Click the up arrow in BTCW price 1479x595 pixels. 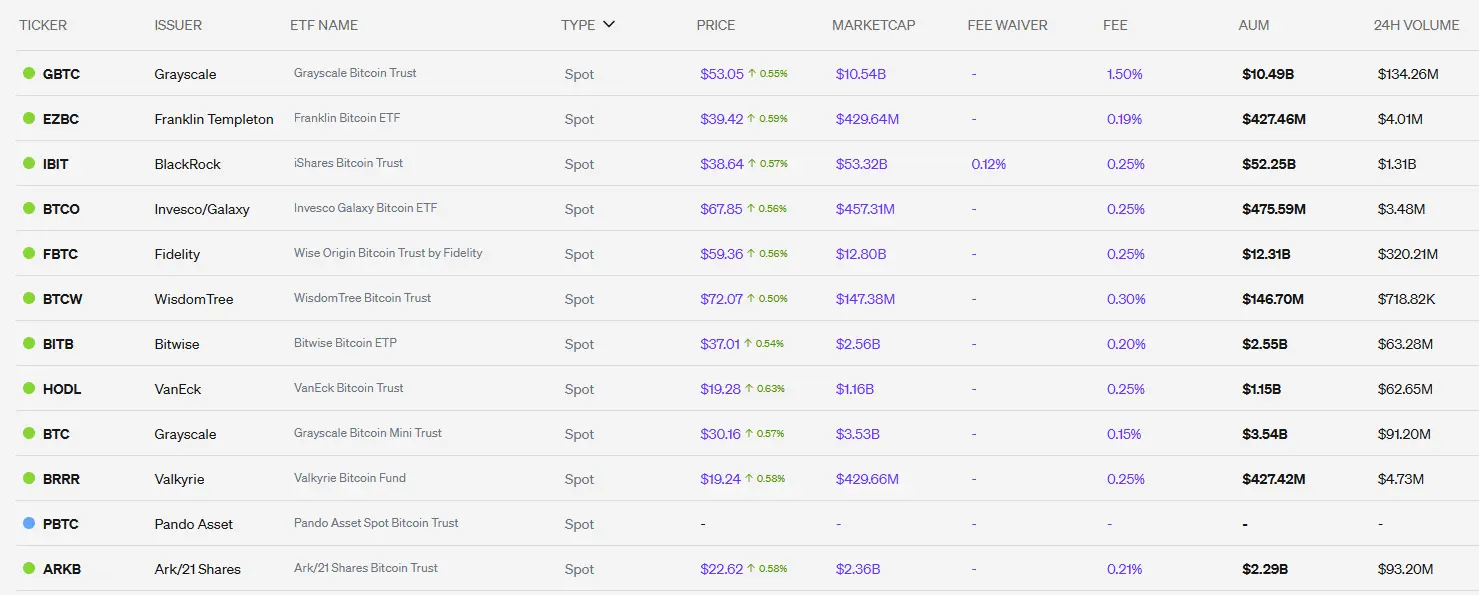pos(752,298)
